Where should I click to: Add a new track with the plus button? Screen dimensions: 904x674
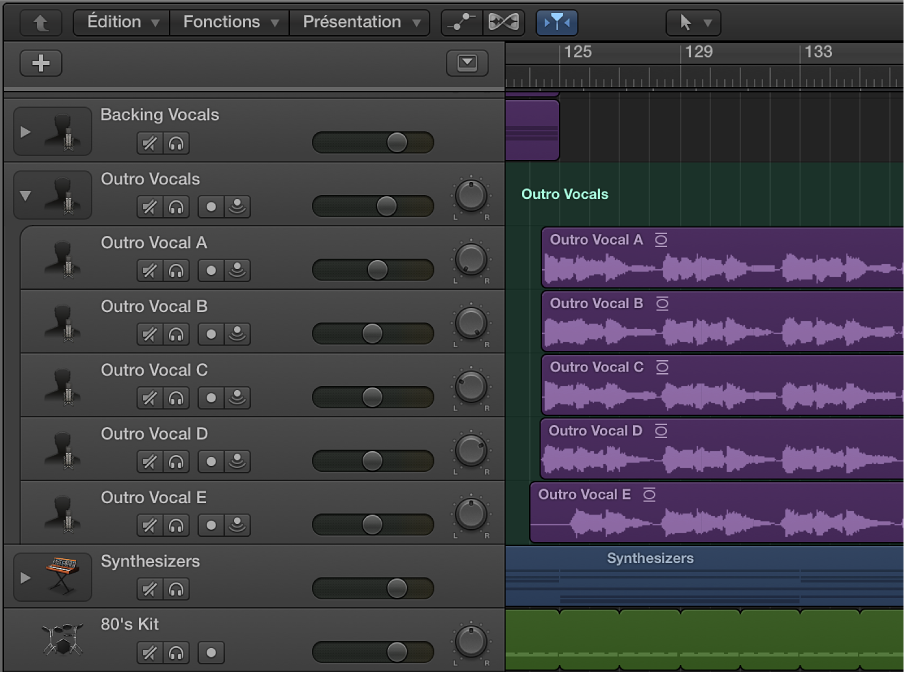[40, 62]
